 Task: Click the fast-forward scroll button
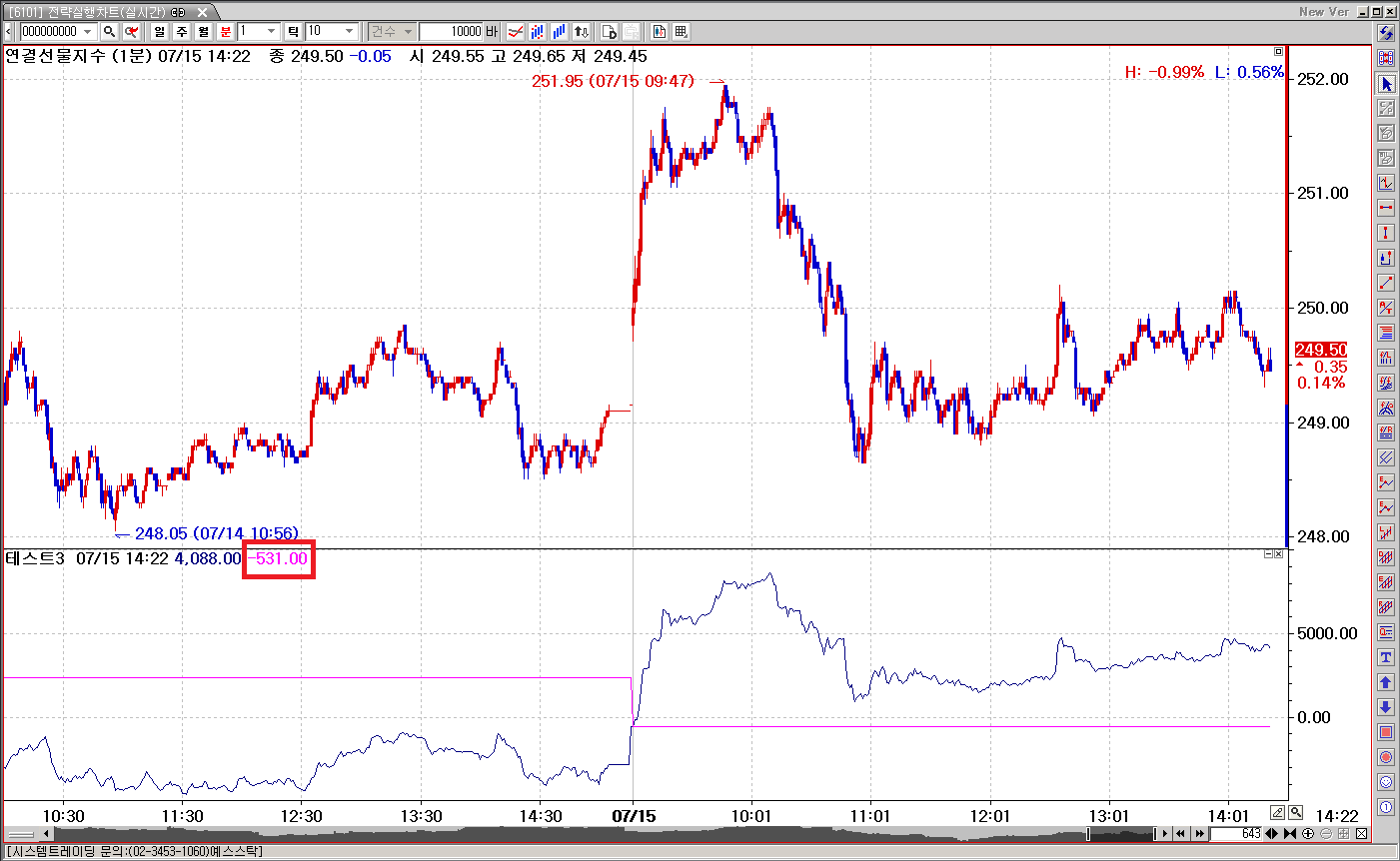[x=1199, y=834]
